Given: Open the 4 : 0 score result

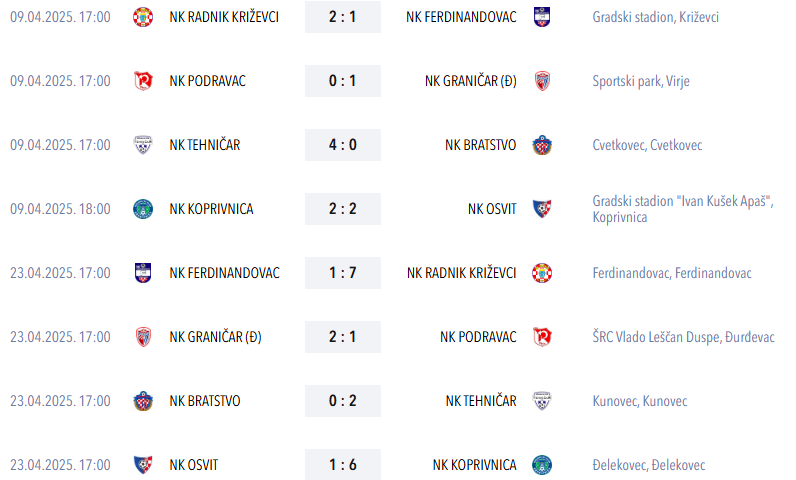Looking at the screenshot, I should point(342,145).
